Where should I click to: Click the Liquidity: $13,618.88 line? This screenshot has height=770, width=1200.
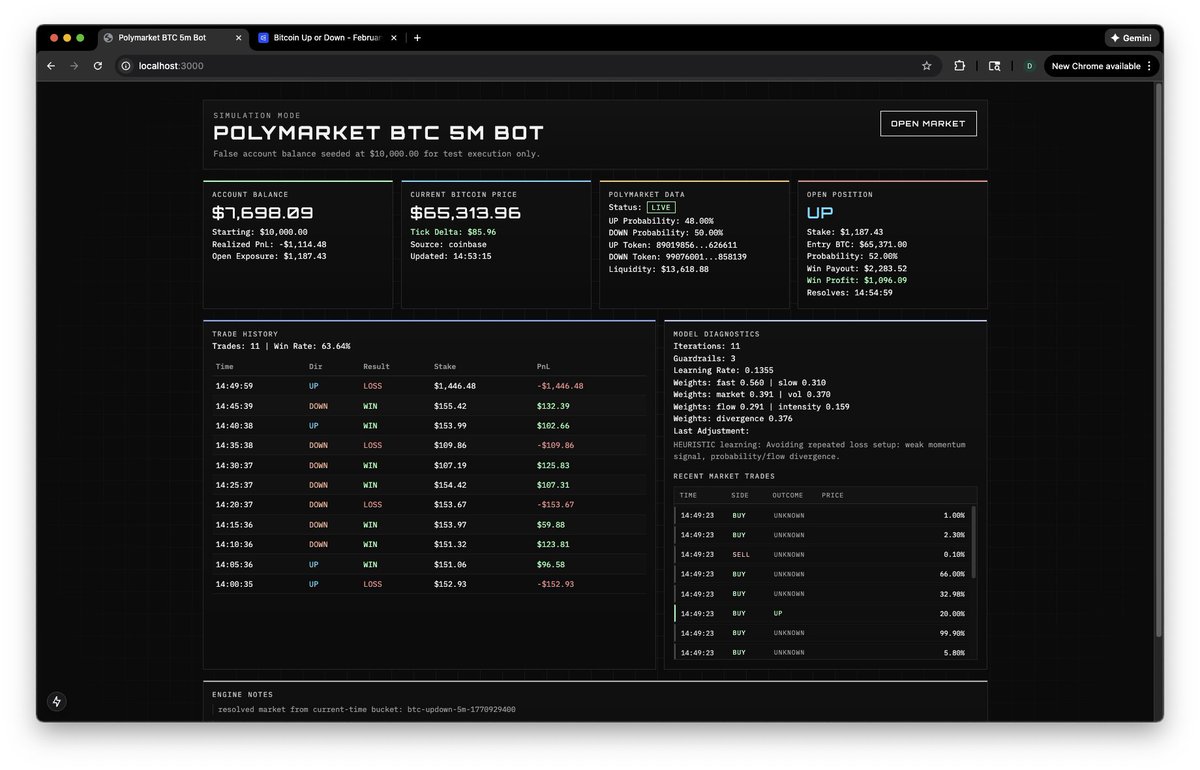(x=659, y=269)
